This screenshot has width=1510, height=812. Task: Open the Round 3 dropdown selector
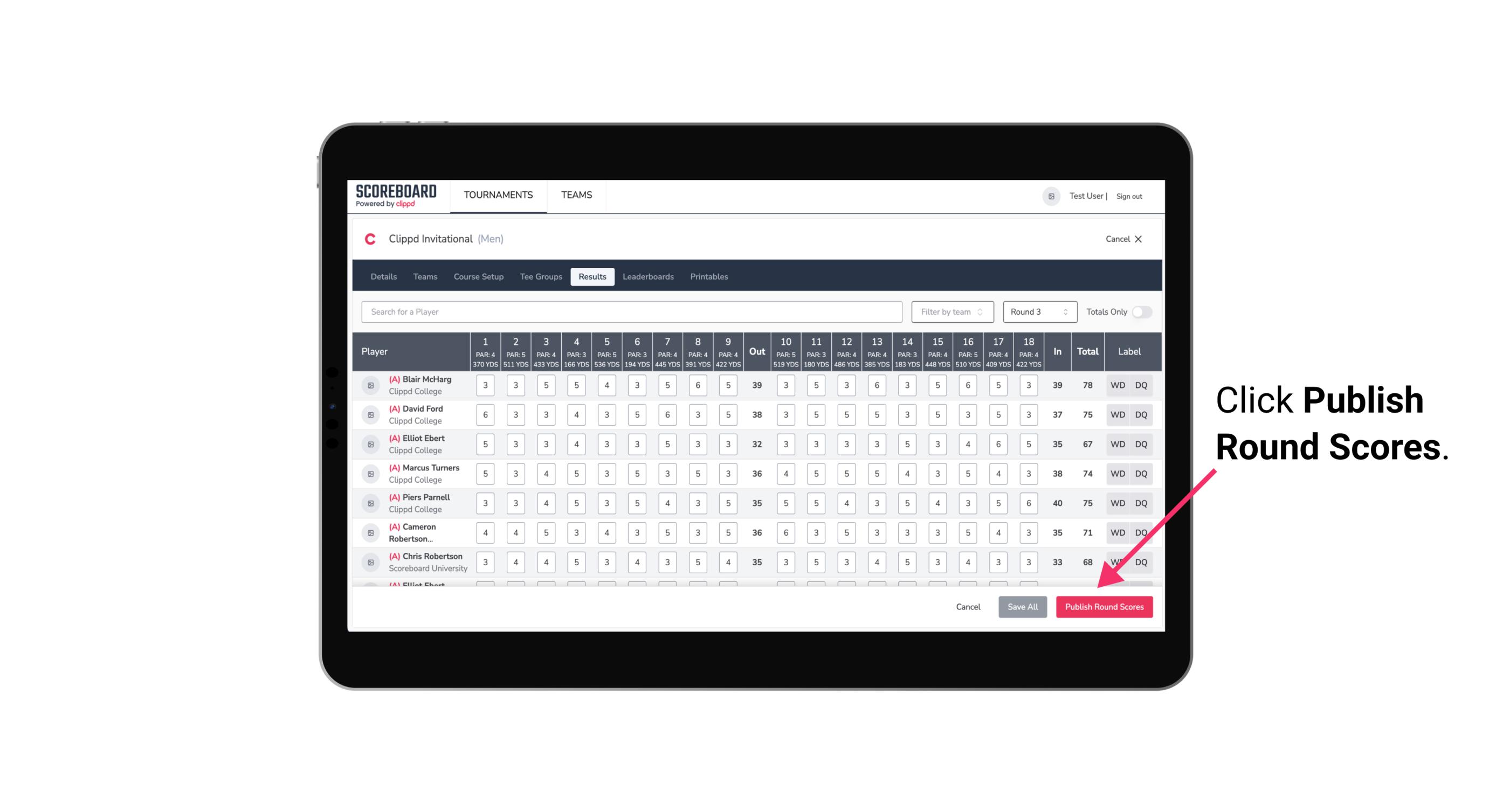(x=1039, y=311)
